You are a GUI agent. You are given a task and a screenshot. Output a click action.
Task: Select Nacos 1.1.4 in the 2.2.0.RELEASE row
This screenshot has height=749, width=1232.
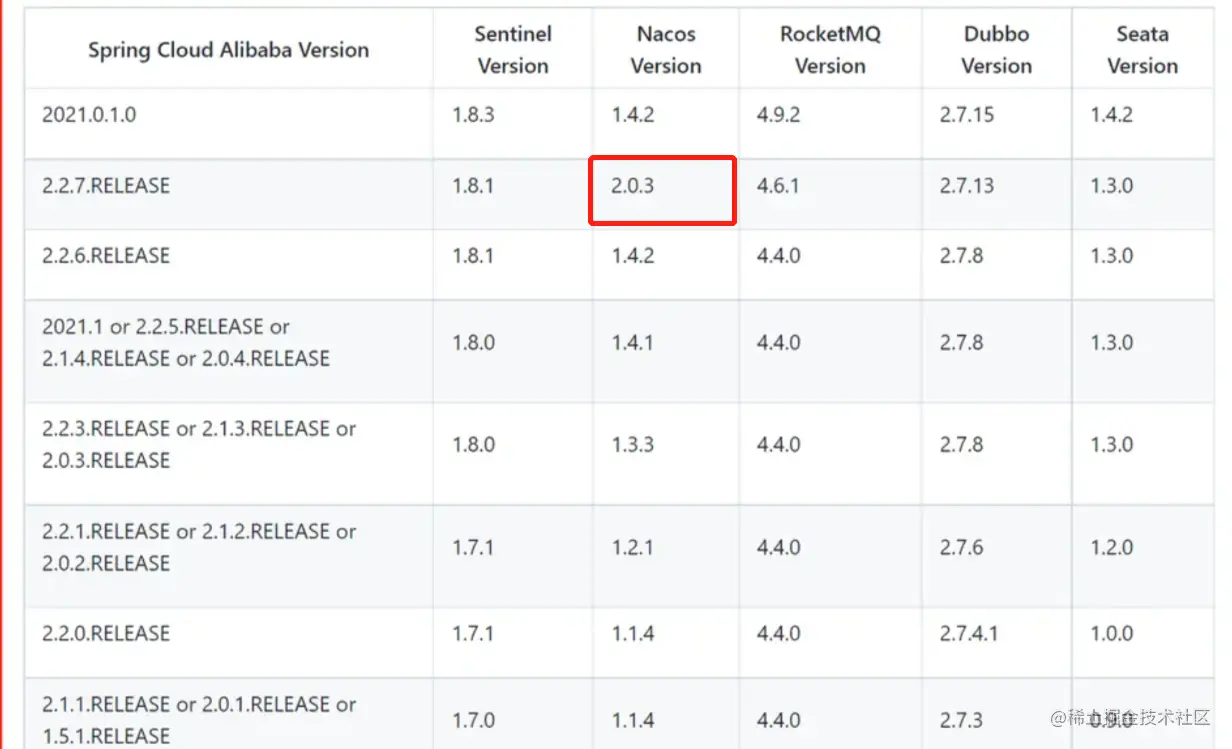tap(666, 642)
